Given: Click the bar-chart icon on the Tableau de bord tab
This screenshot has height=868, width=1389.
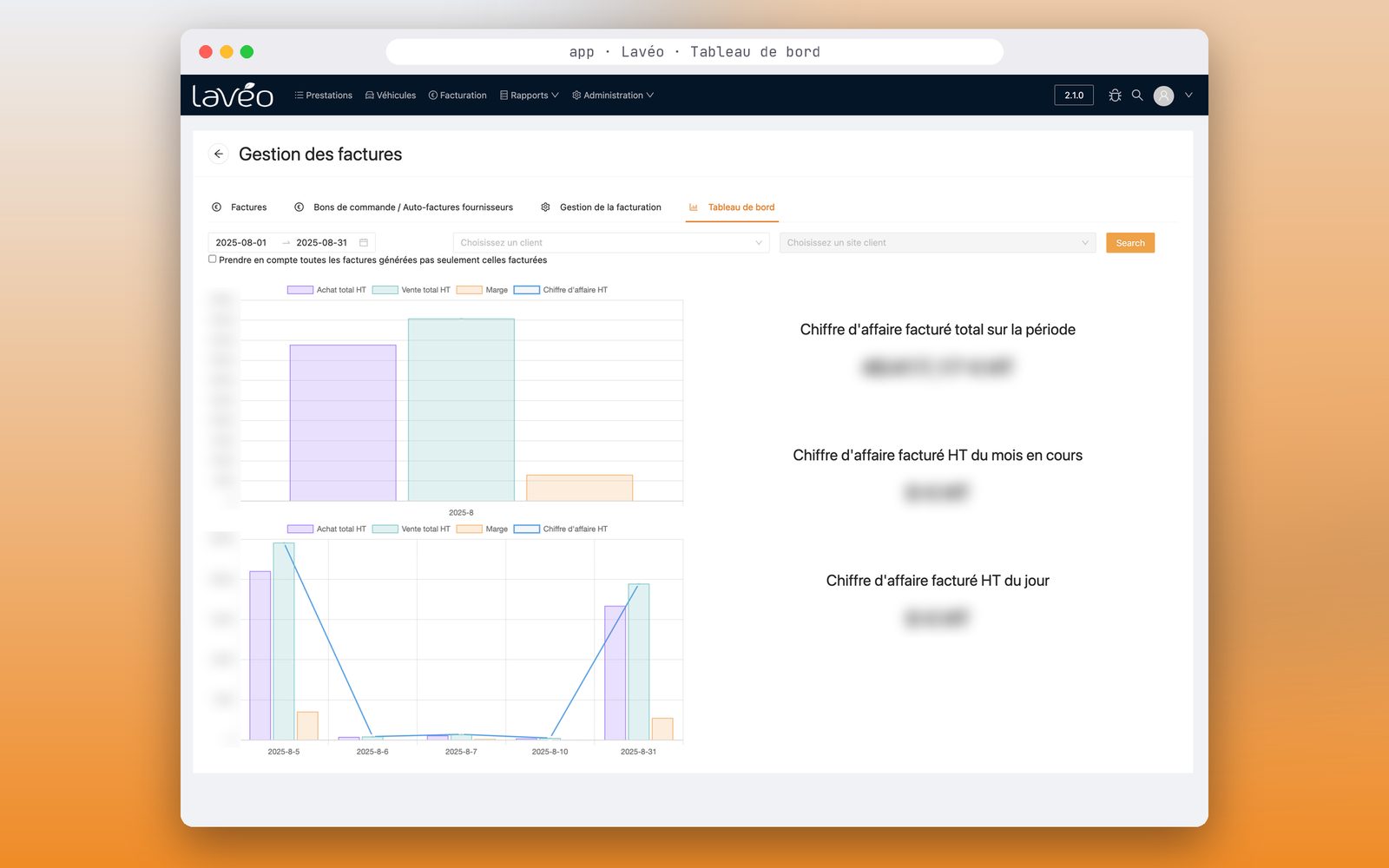Looking at the screenshot, I should coord(694,207).
